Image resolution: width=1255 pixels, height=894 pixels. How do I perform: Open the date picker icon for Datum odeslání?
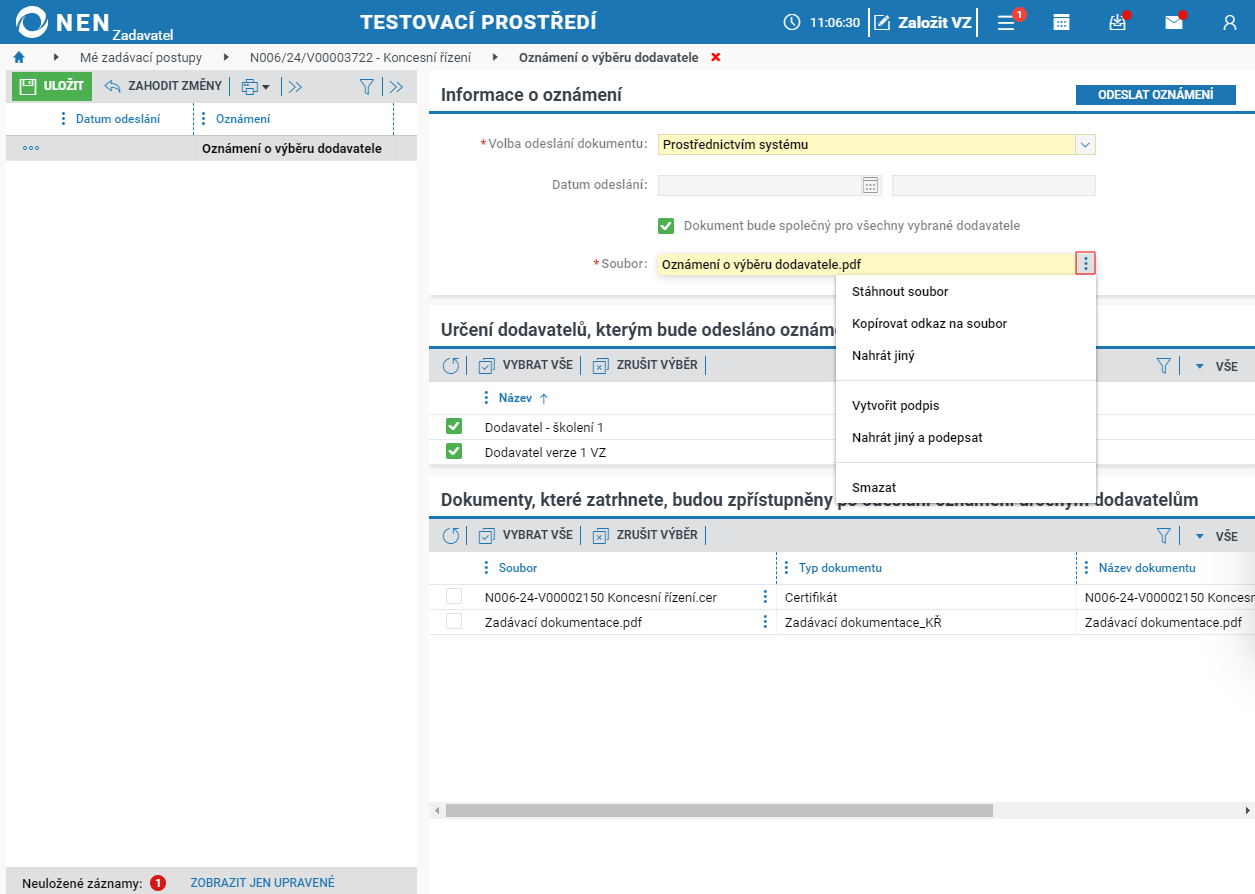(870, 185)
